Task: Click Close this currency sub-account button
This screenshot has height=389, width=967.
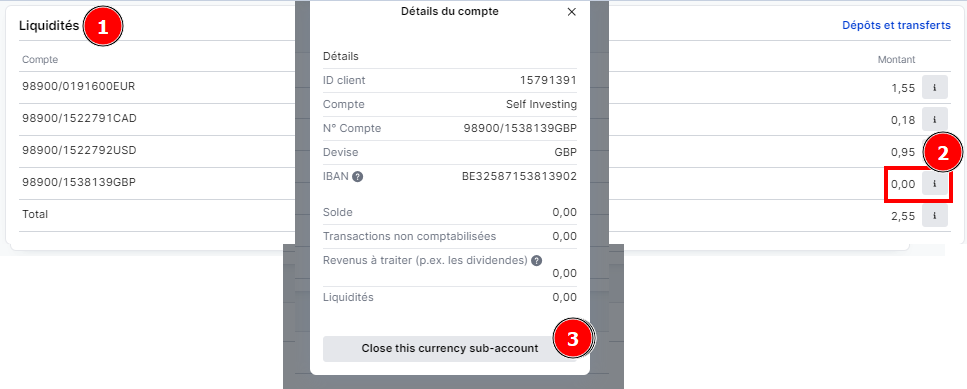Action: [450, 348]
